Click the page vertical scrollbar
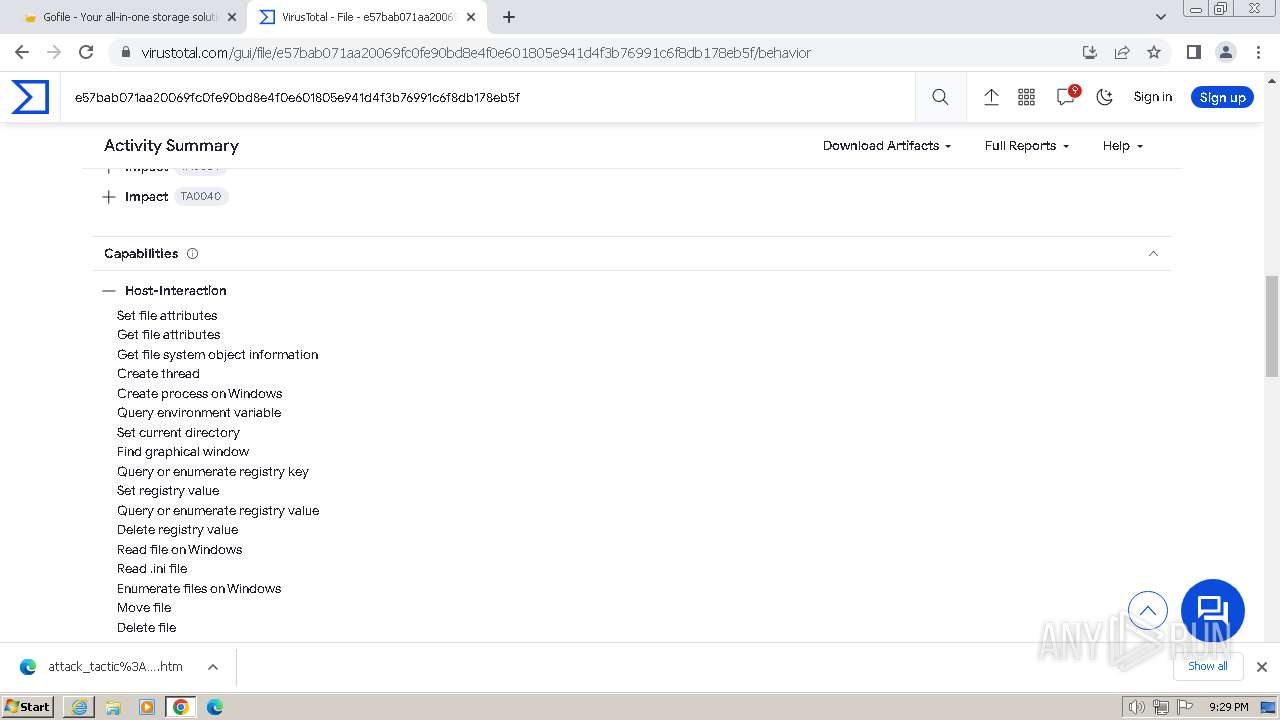Image resolution: width=1280 pixels, height=720 pixels. [1272, 326]
